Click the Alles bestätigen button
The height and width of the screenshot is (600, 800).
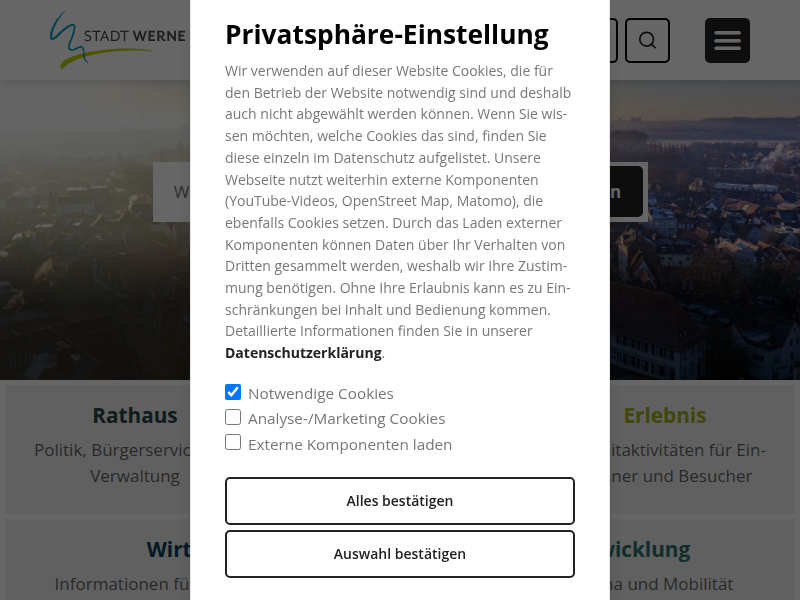(399, 500)
